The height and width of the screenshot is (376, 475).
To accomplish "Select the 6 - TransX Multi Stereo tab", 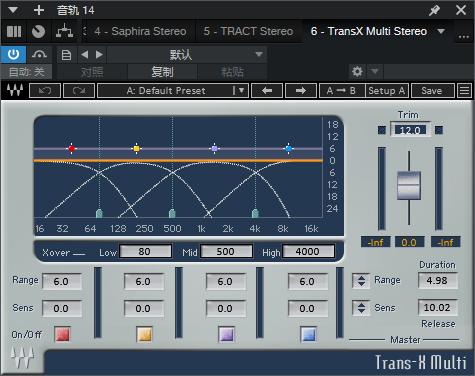I will 369,31.
